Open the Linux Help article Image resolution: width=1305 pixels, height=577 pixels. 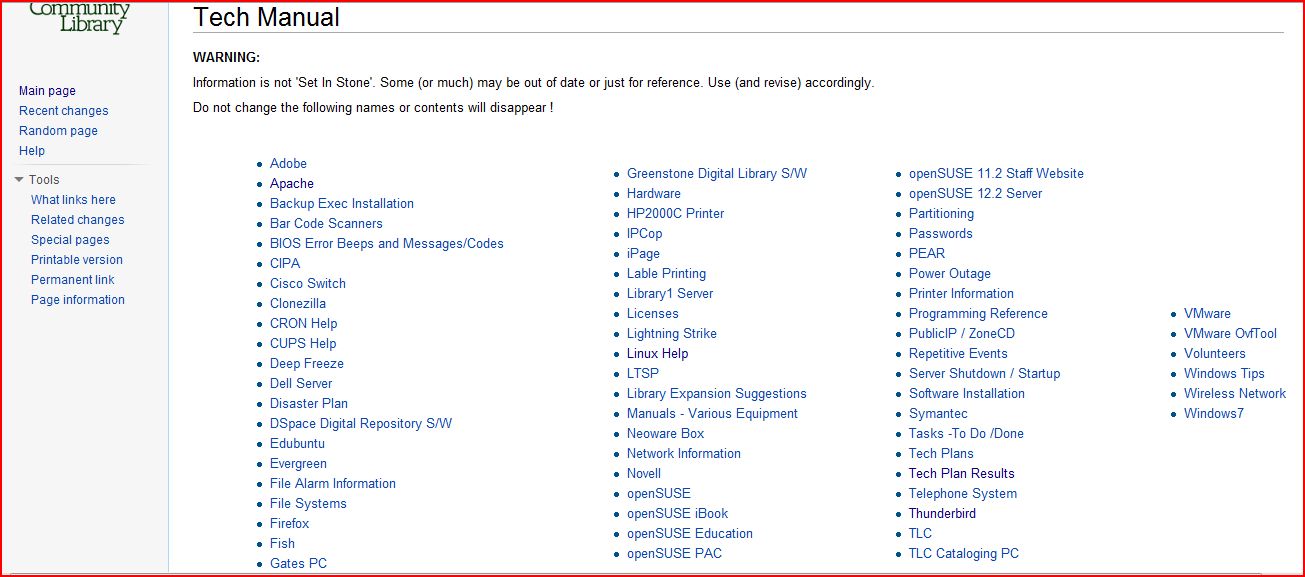tap(657, 354)
